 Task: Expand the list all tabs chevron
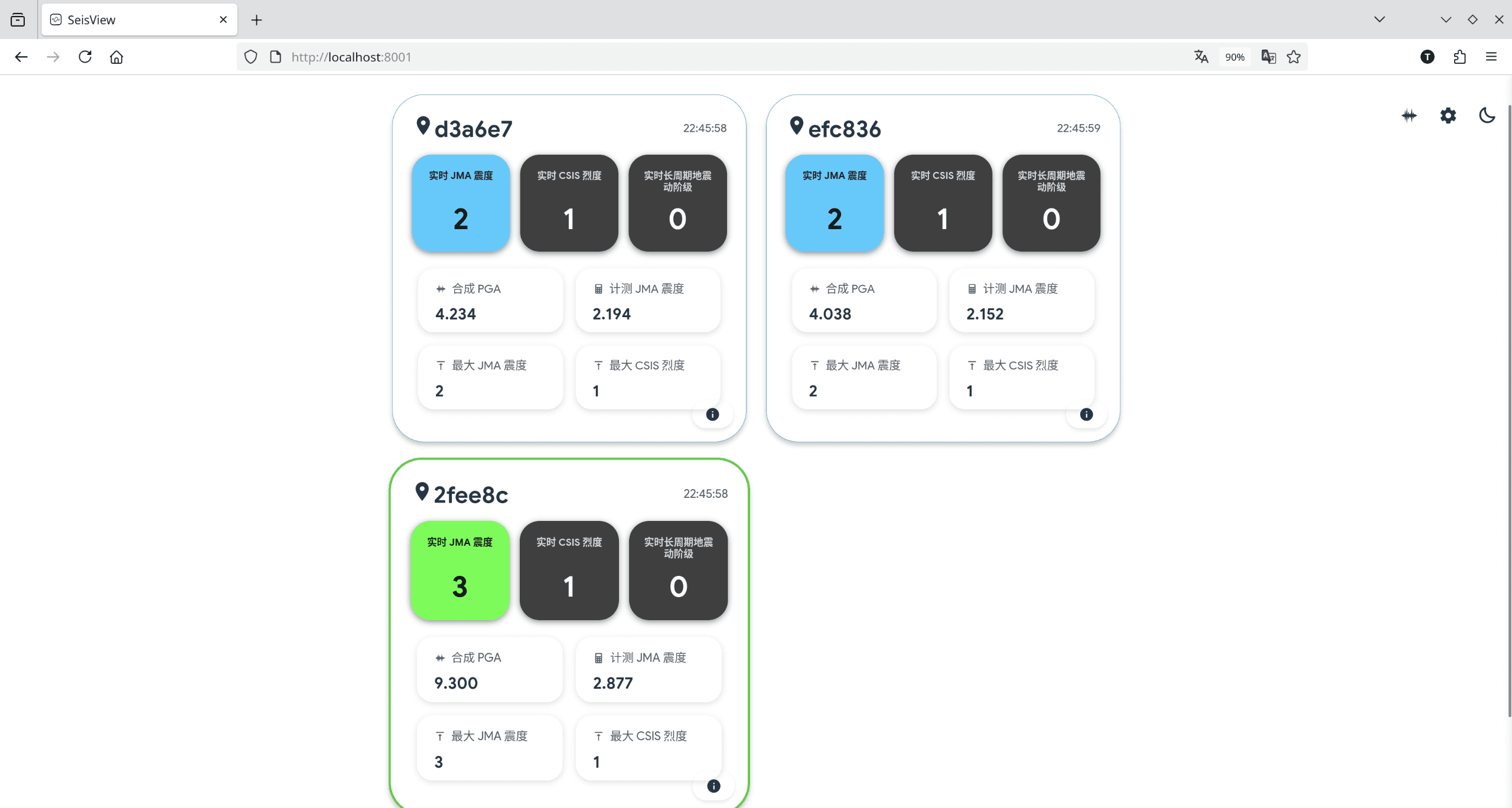pos(1380,19)
